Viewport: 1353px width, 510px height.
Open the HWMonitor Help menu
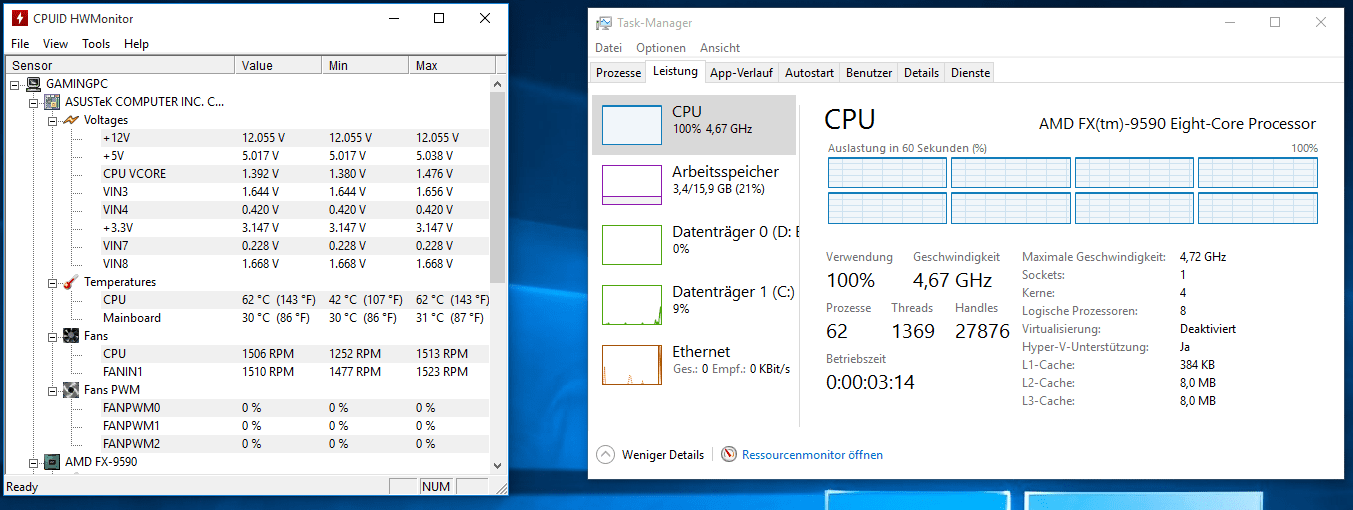coord(136,44)
